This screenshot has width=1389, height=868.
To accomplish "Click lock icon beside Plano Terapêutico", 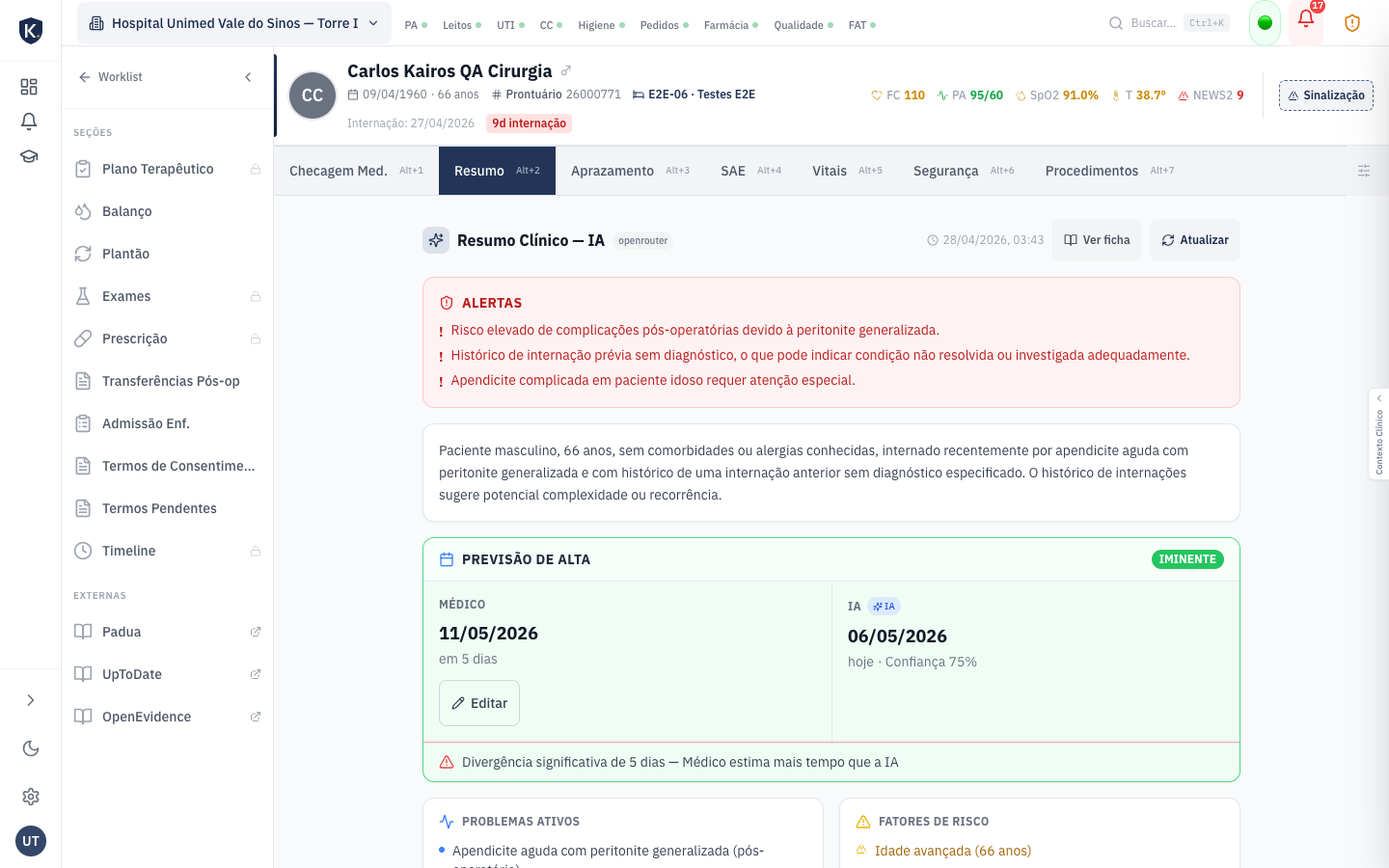I will click(x=256, y=169).
